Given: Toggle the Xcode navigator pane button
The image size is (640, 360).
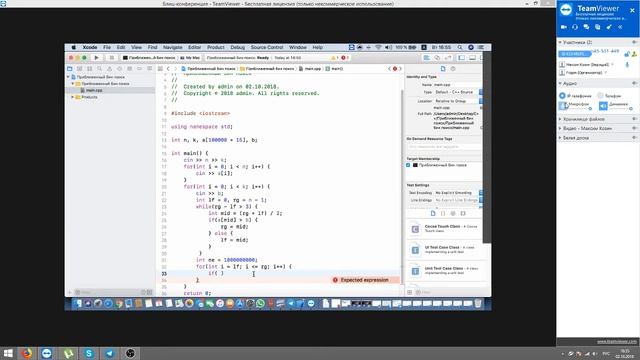Looking at the screenshot, I should 462,58.
